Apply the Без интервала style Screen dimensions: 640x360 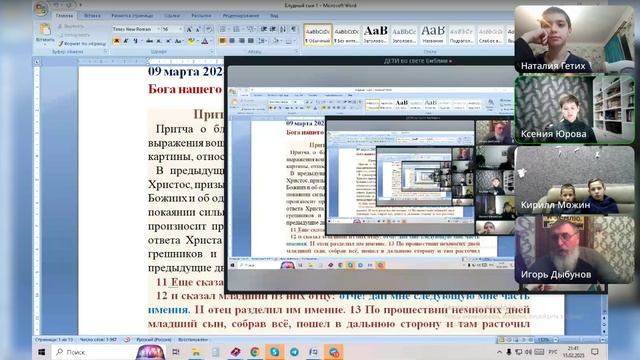click(x=346, y=34)
